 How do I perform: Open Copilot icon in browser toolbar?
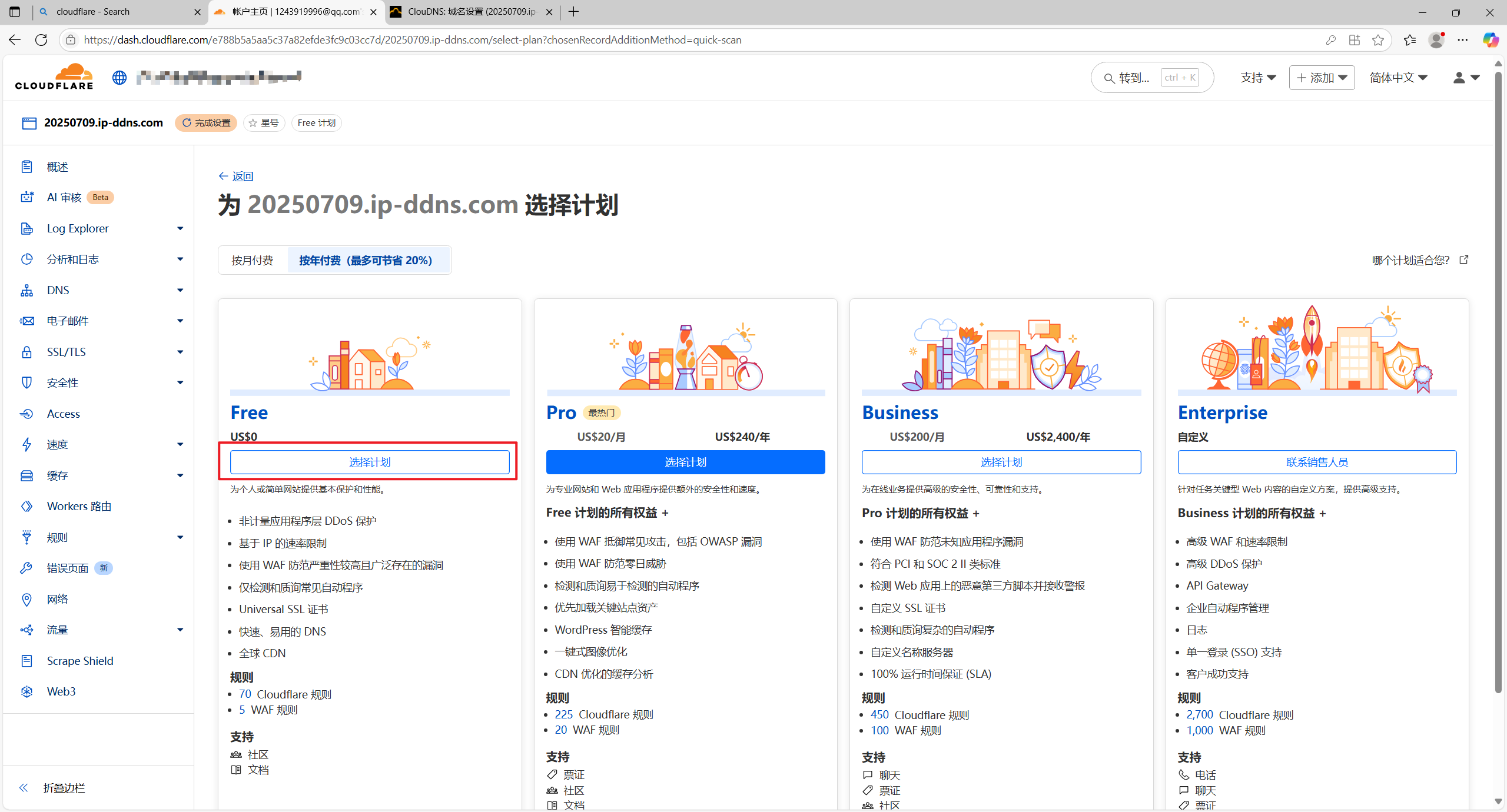coord(1491,39)
